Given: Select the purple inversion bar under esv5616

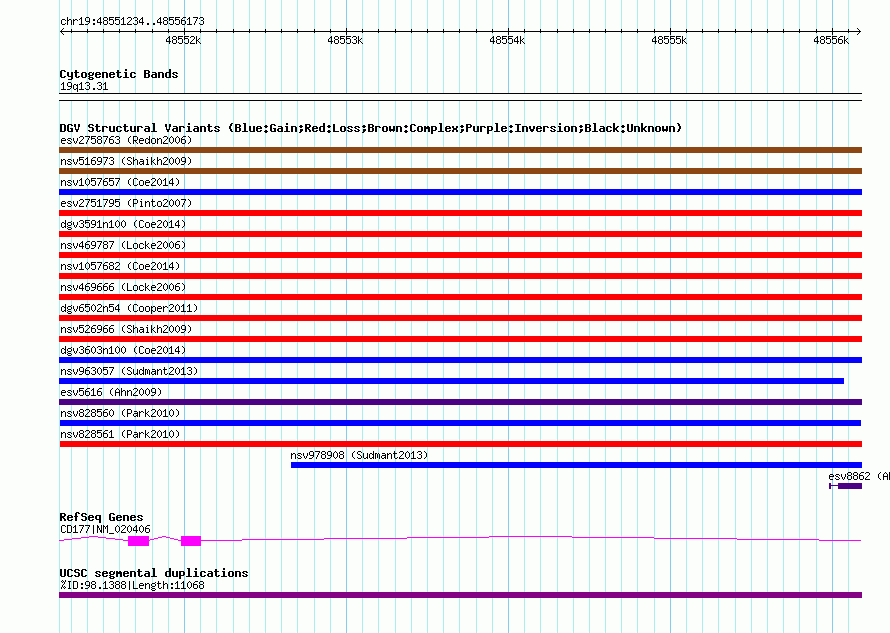Looking at the screenshot, I should click(460, 402).
